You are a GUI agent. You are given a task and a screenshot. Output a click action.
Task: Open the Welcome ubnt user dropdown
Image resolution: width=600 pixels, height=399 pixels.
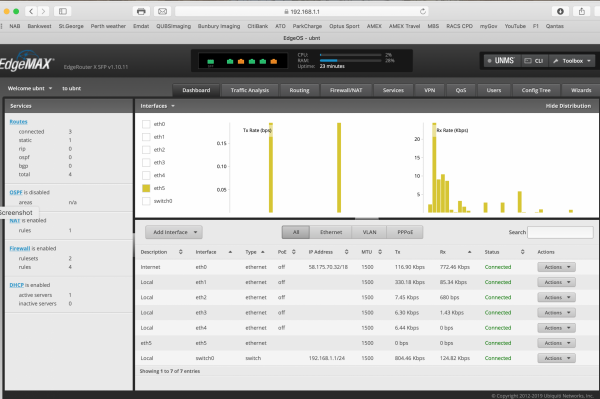pos(30,88)
